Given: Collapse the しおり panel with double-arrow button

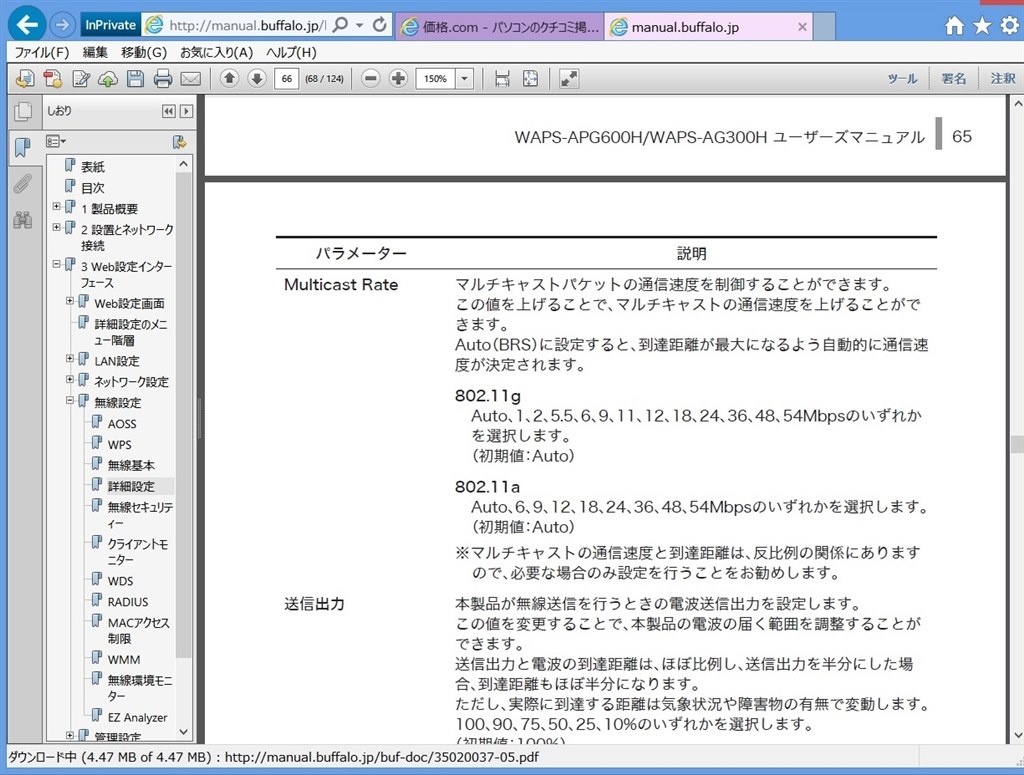Looking at the screenshot, I should coord(168,111).
